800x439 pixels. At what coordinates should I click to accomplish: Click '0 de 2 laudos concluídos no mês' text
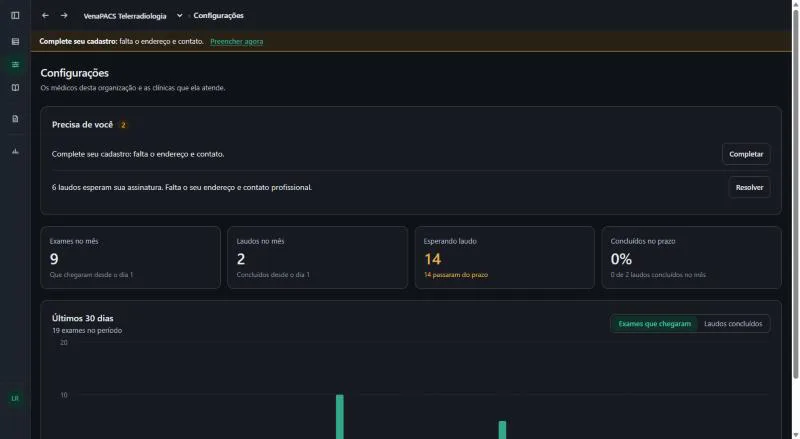coord(658,275)
